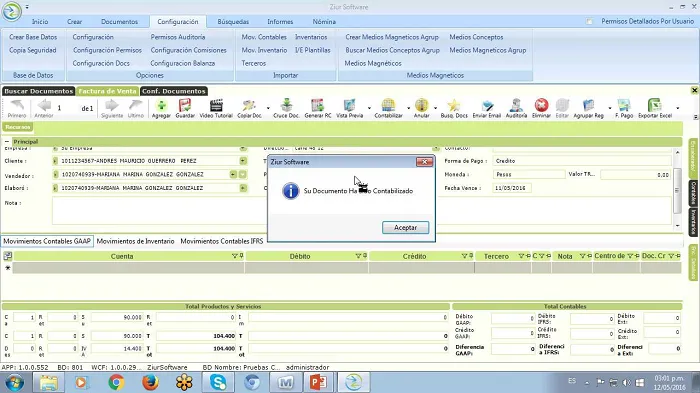Click the Agrupar Reg icon

pyautogui.click(x=588, y=106)
